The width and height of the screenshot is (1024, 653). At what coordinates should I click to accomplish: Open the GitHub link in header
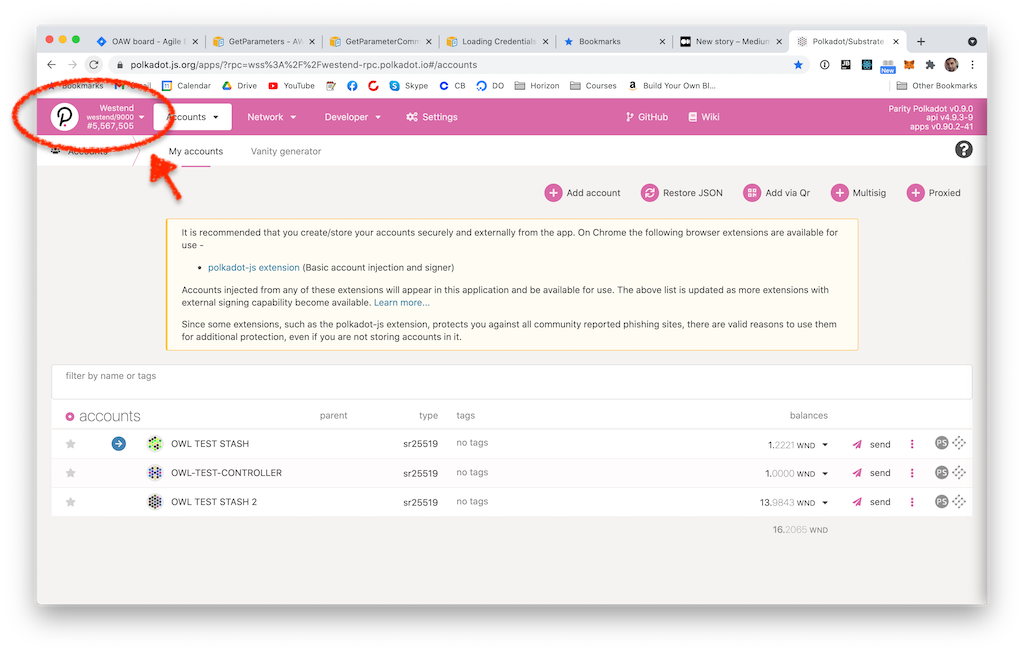pyautogui.click(x=647, y=117)
